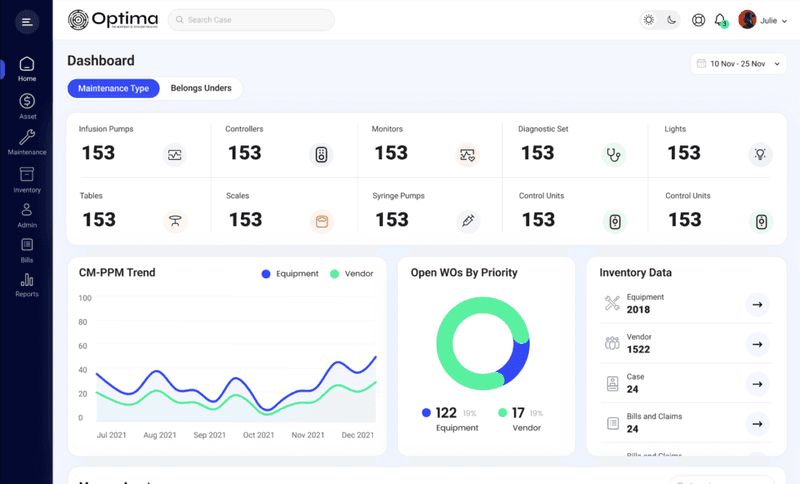Open Equipment inventory arrow
The image size is (800, 484).
pyautogui.click(x=757, y=304)
